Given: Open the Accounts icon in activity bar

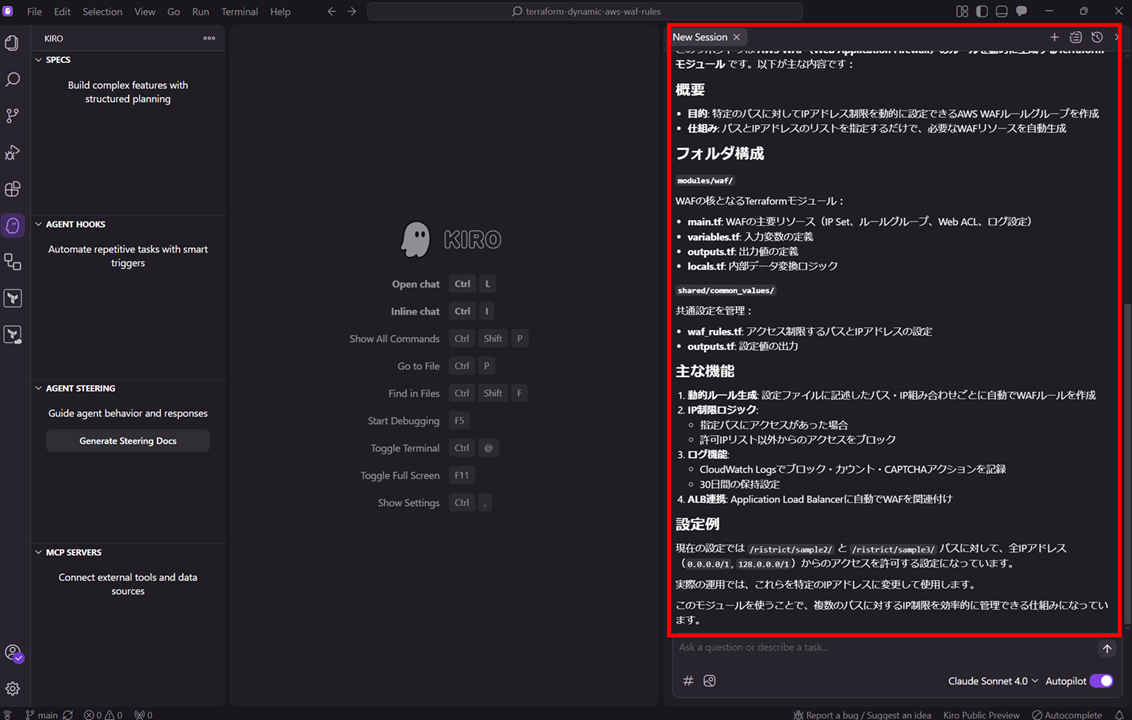Looking at the screenshot, I should (12, 653).
